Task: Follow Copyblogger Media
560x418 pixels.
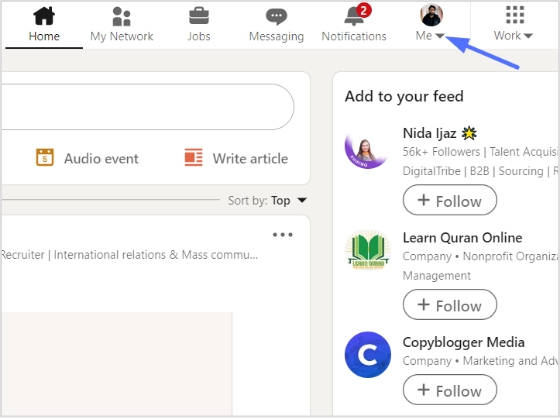Action: click(x=450, y=390)
